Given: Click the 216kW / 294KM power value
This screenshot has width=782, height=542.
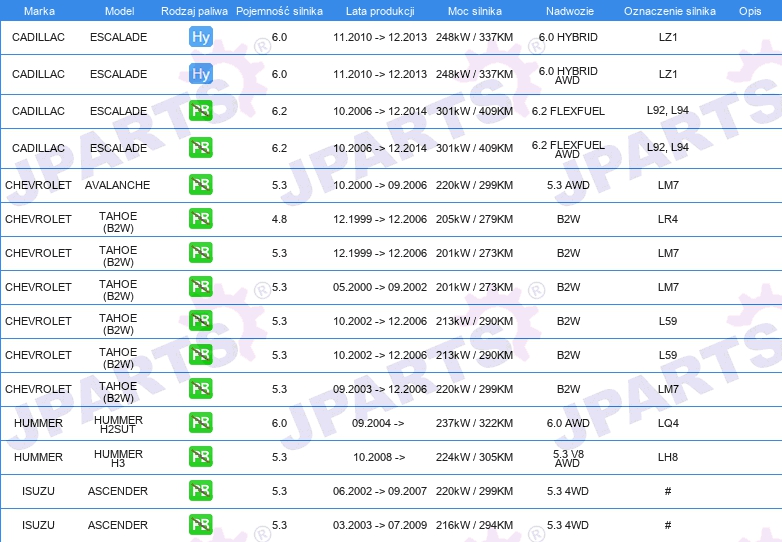Looking at the screenshot, I should pos(474,525).
